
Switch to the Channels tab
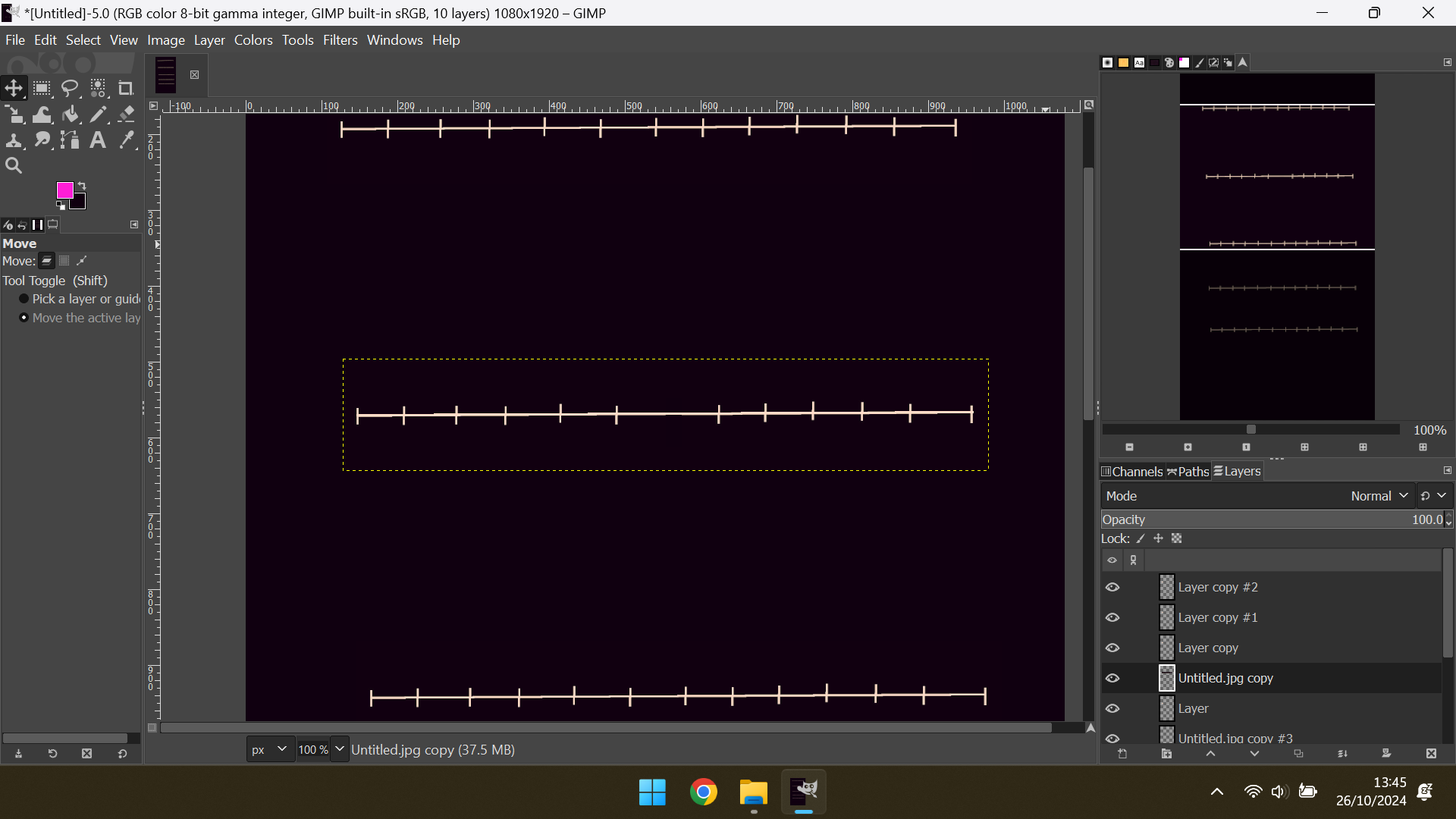[1132, 471]
